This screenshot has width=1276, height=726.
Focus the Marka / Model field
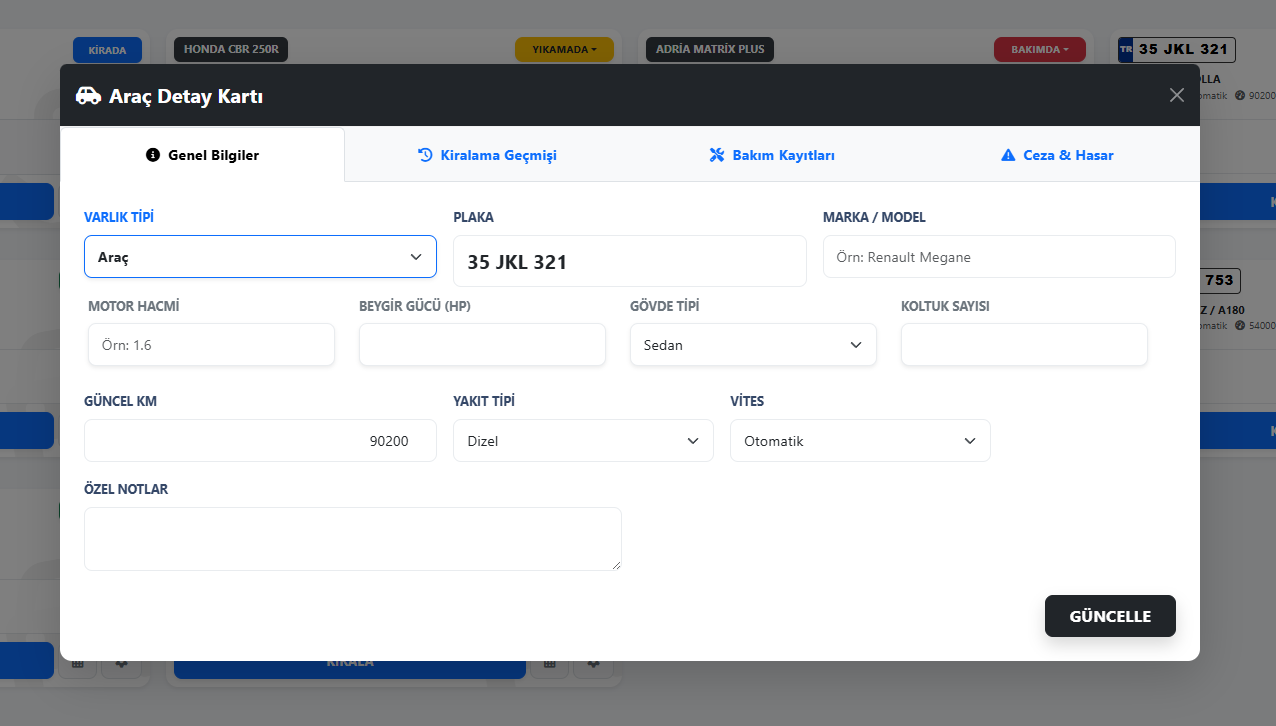click(998, 257)
